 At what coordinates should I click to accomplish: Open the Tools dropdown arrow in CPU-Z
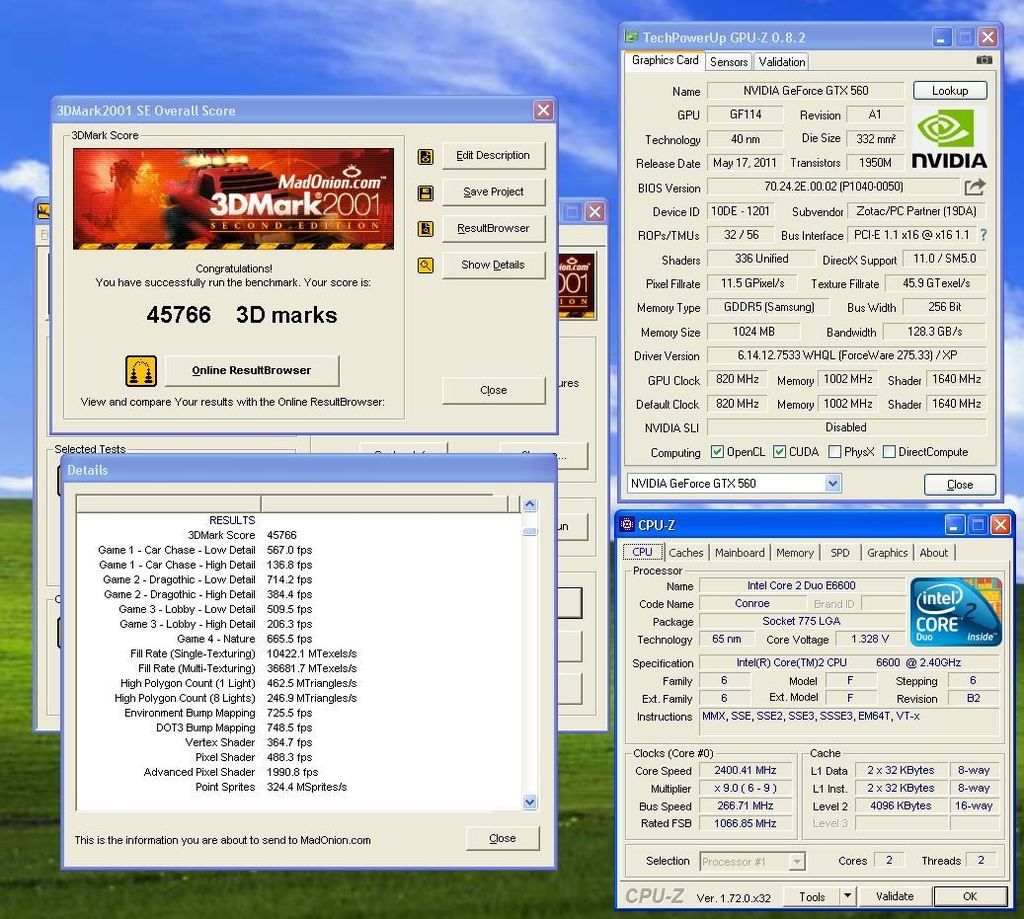click(847, 896)
